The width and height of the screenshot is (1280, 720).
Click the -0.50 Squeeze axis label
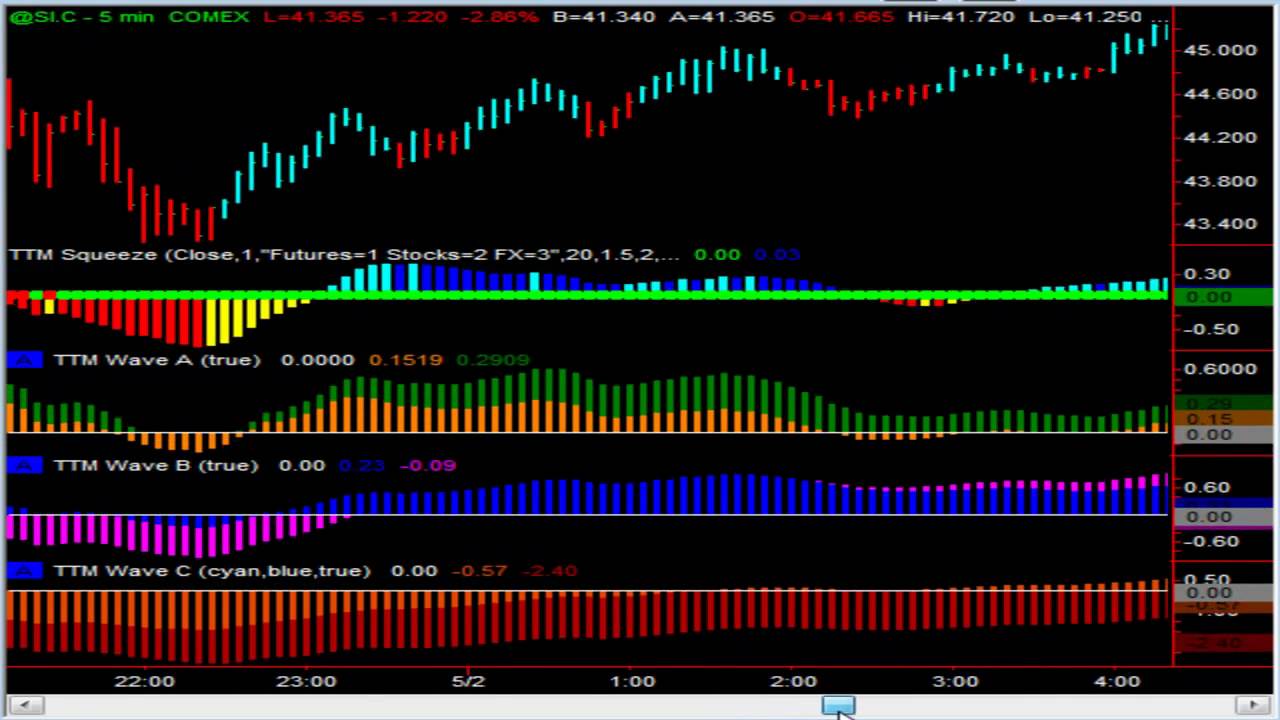click(1211, 329)
